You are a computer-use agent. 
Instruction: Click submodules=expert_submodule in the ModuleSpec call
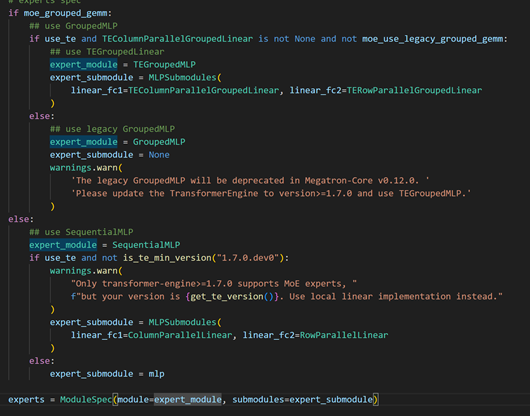[303, 400]
